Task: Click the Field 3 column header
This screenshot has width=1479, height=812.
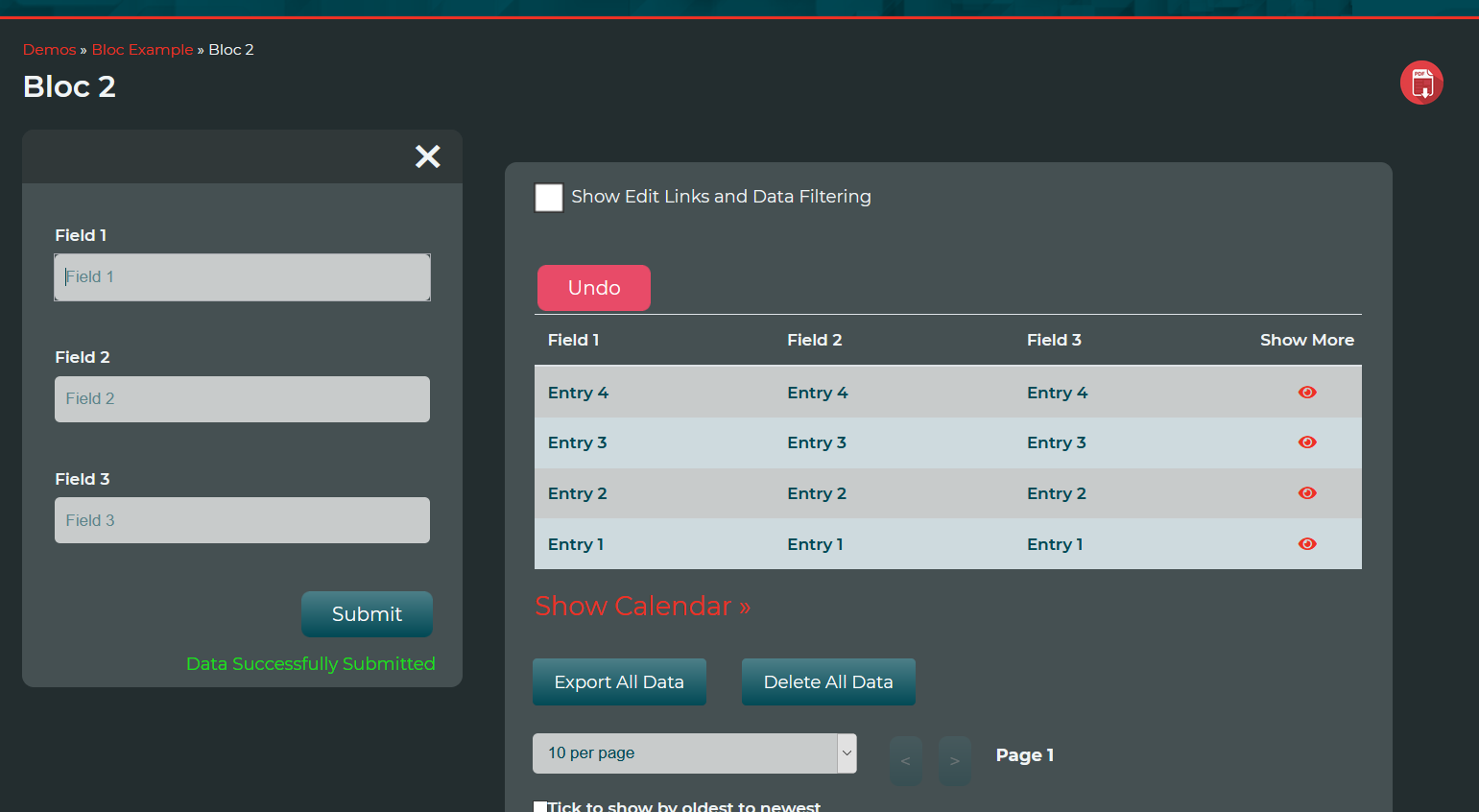Action: (1054, 340)
